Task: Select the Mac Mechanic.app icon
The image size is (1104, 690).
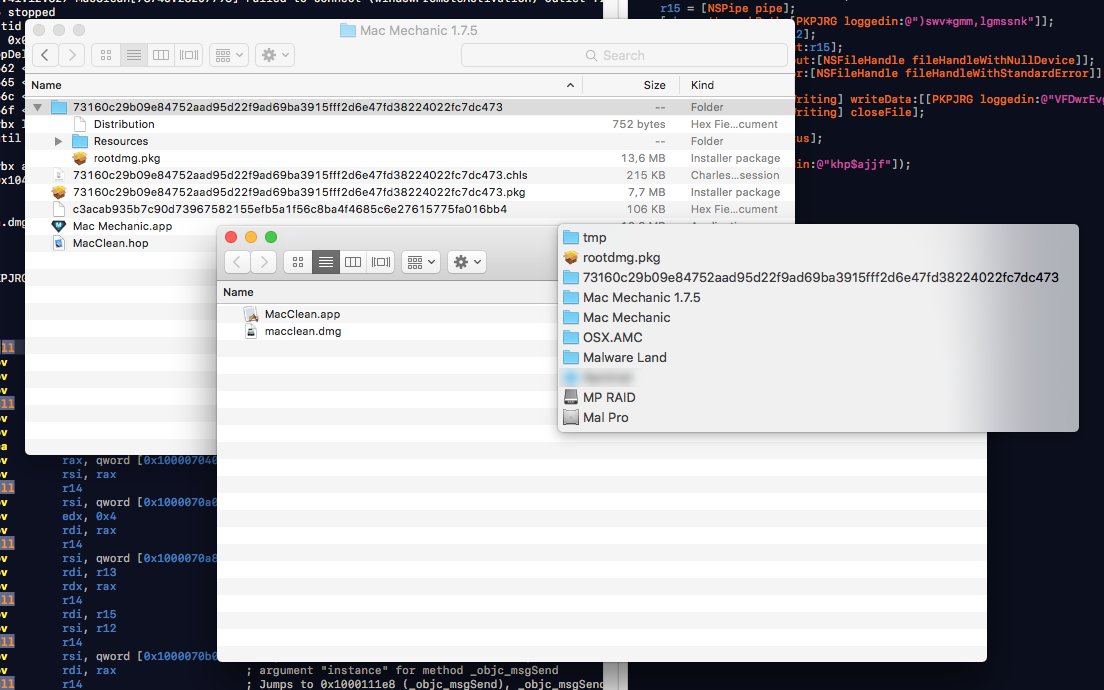Action: coord(59,226)
